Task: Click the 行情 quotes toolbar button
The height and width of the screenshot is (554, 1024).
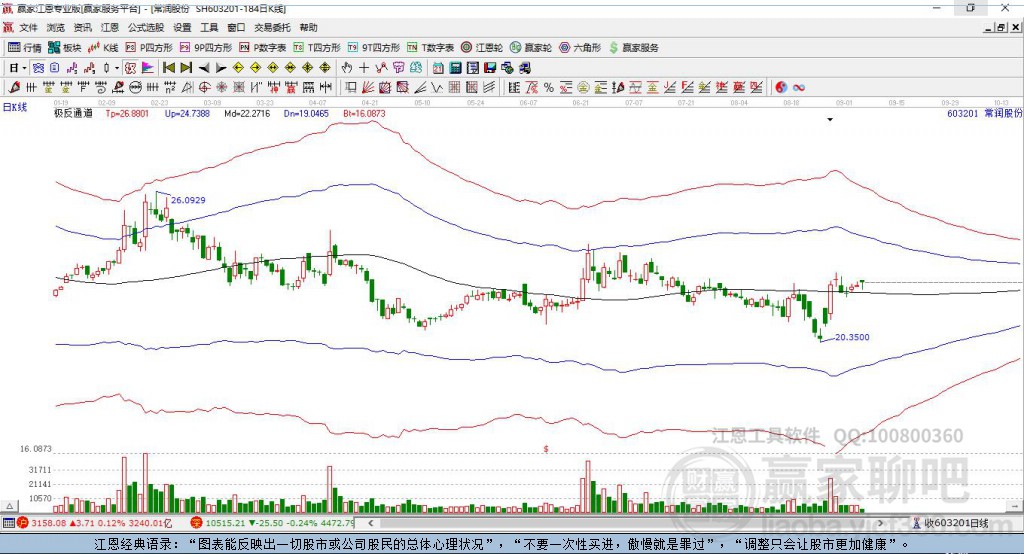Action: tap(25, 48)
